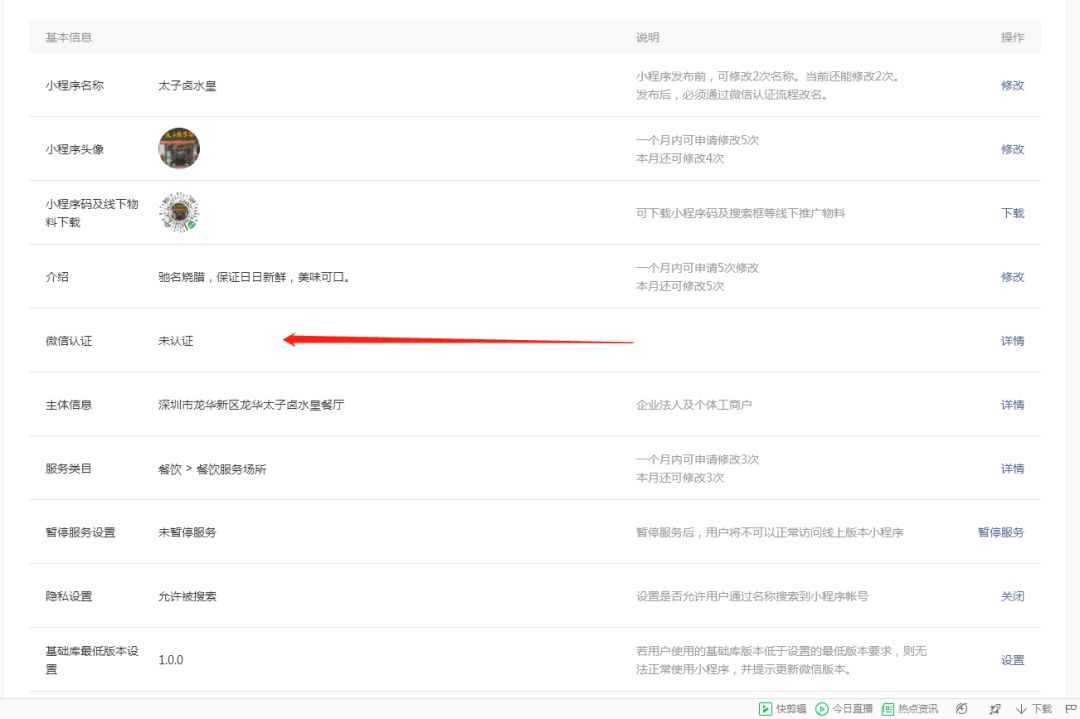Click the 微信认证 row label
Viewport: 1080px width, 719px height.
point(68,341)
